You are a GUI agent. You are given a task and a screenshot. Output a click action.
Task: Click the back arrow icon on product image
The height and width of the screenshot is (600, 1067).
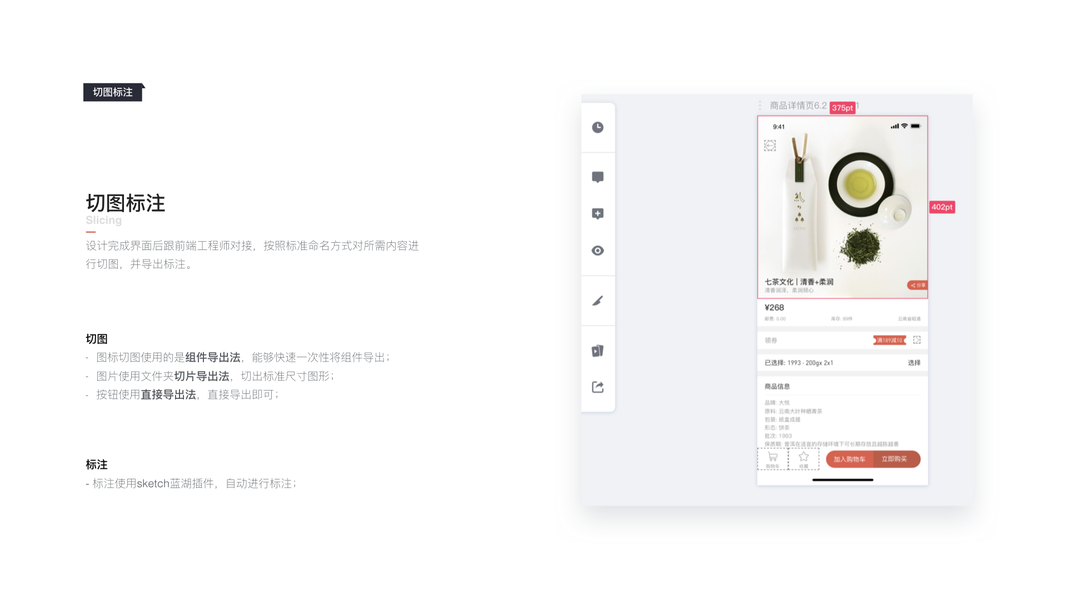click(770, 146)
